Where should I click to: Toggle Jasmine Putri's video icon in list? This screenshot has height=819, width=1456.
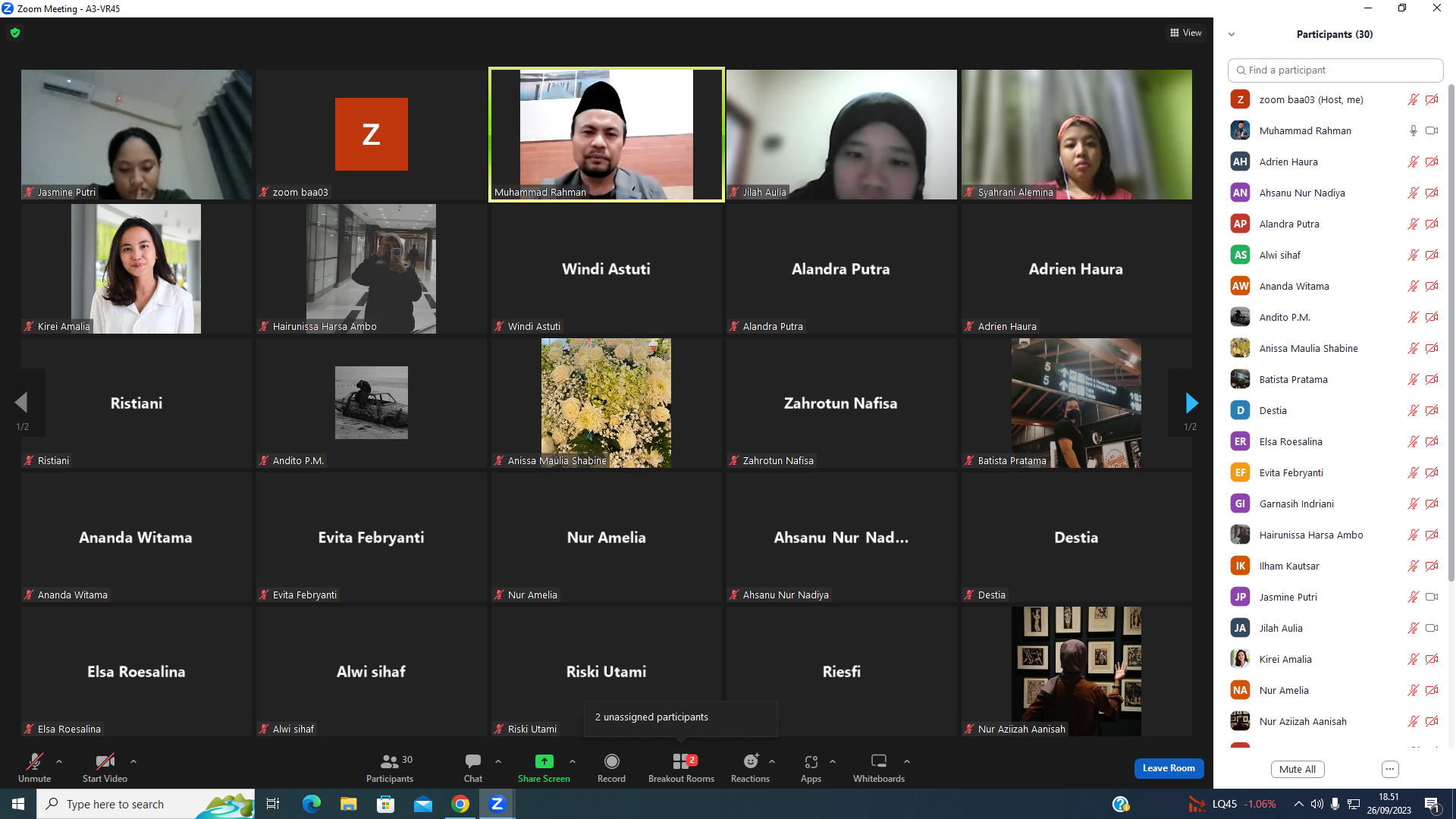click(x=1432, y=597)
